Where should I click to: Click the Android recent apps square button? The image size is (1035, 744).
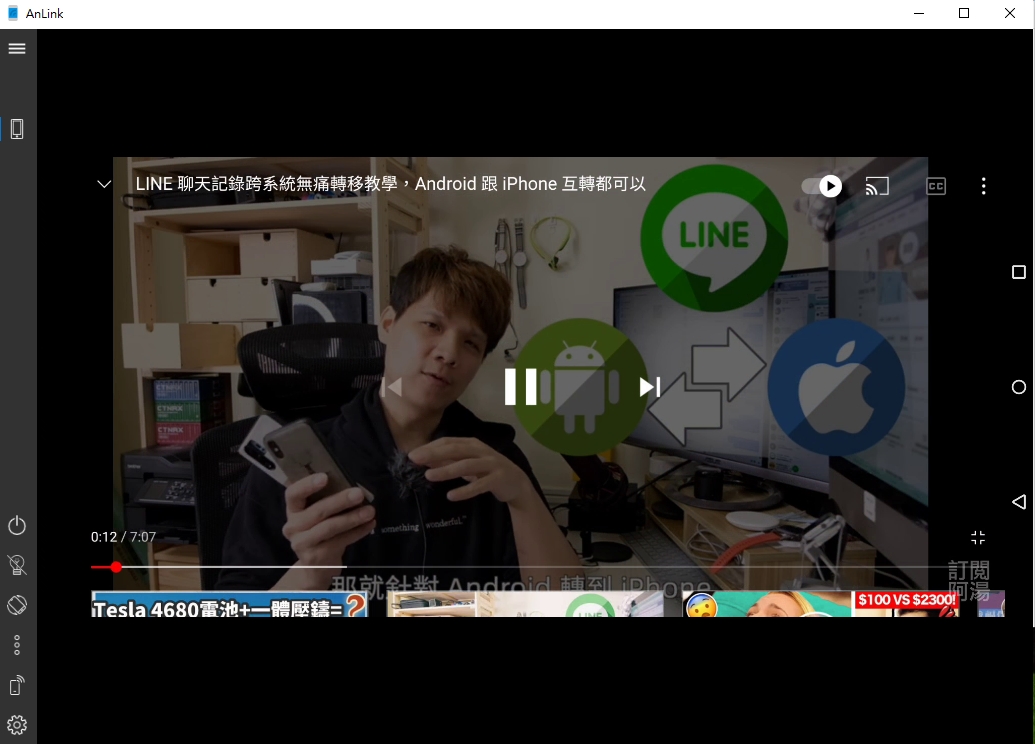[1019, 272]
